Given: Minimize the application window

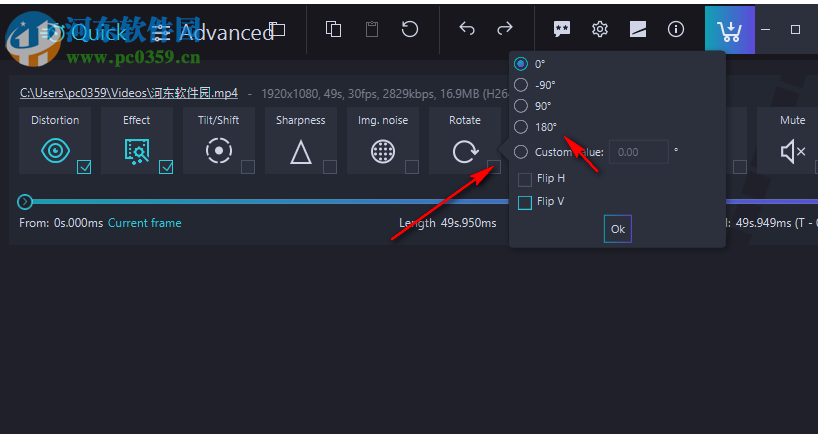Looking at the screenshot, I should (x=765, y=30).
